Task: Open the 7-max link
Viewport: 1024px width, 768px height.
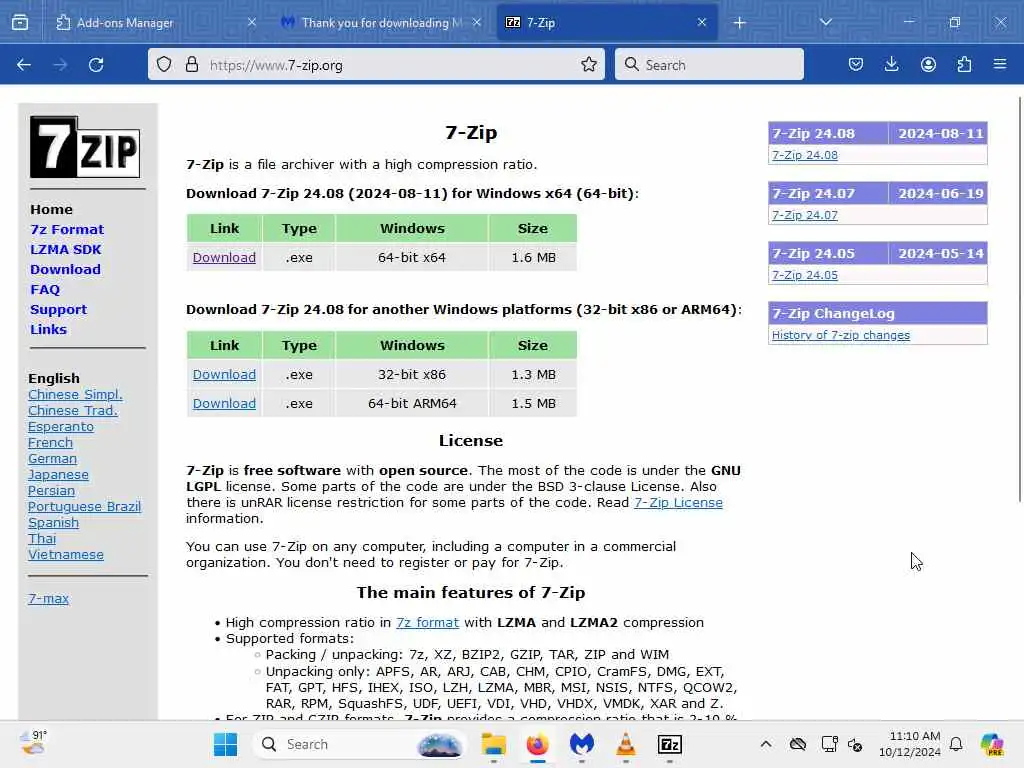Action: (48, 598)
